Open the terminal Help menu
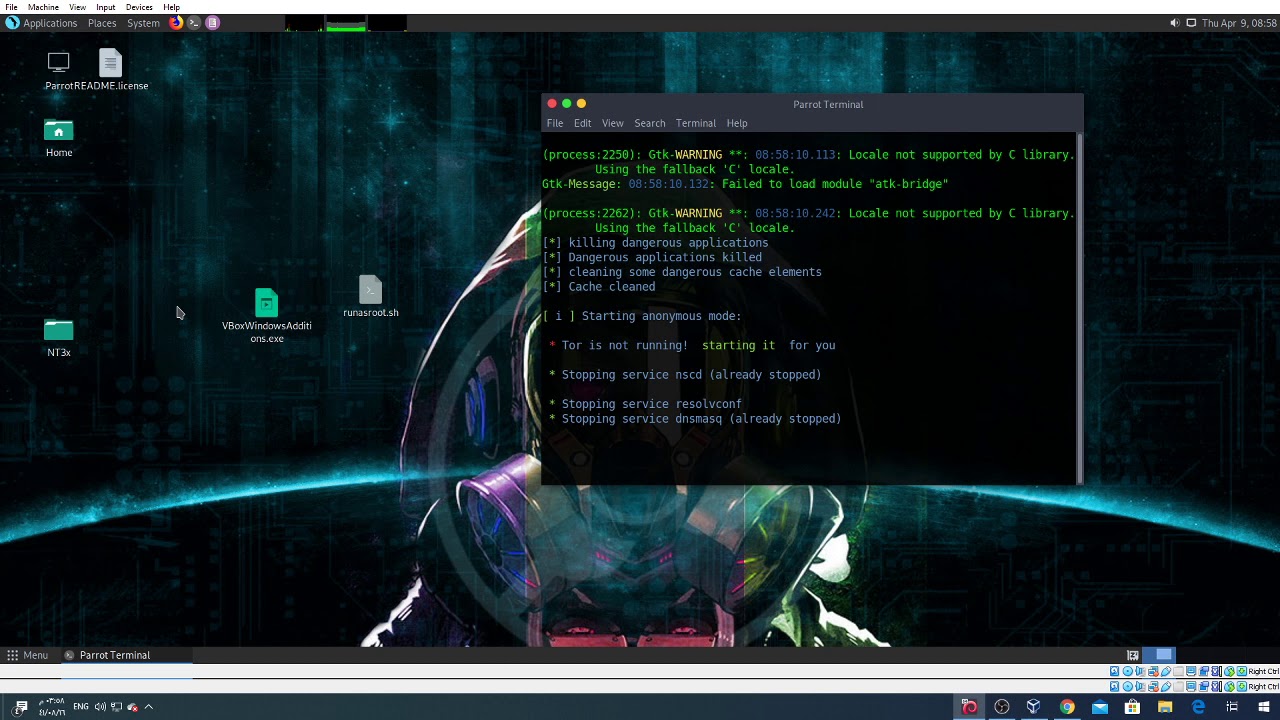The image size is (1280, 720). point(737,123)
